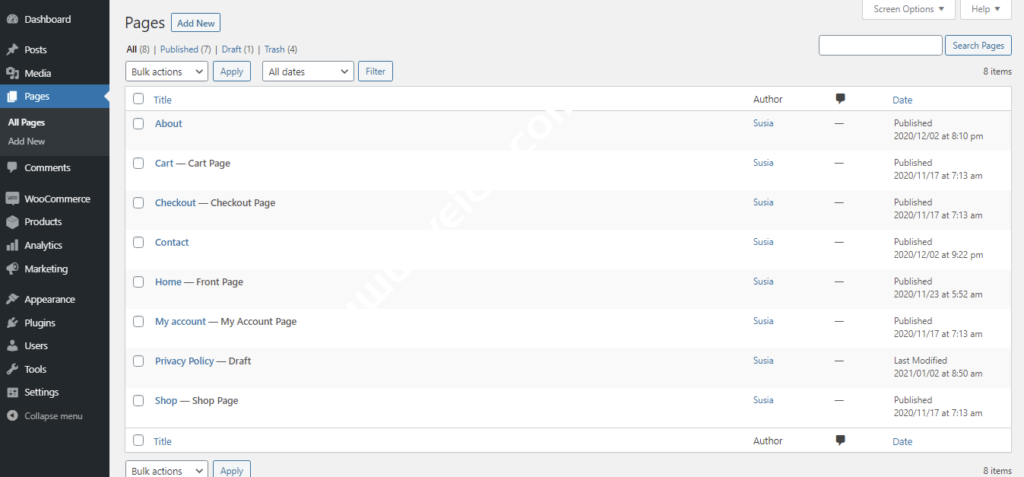
Task: Check the About page checkbox
Action: (138, 123)
